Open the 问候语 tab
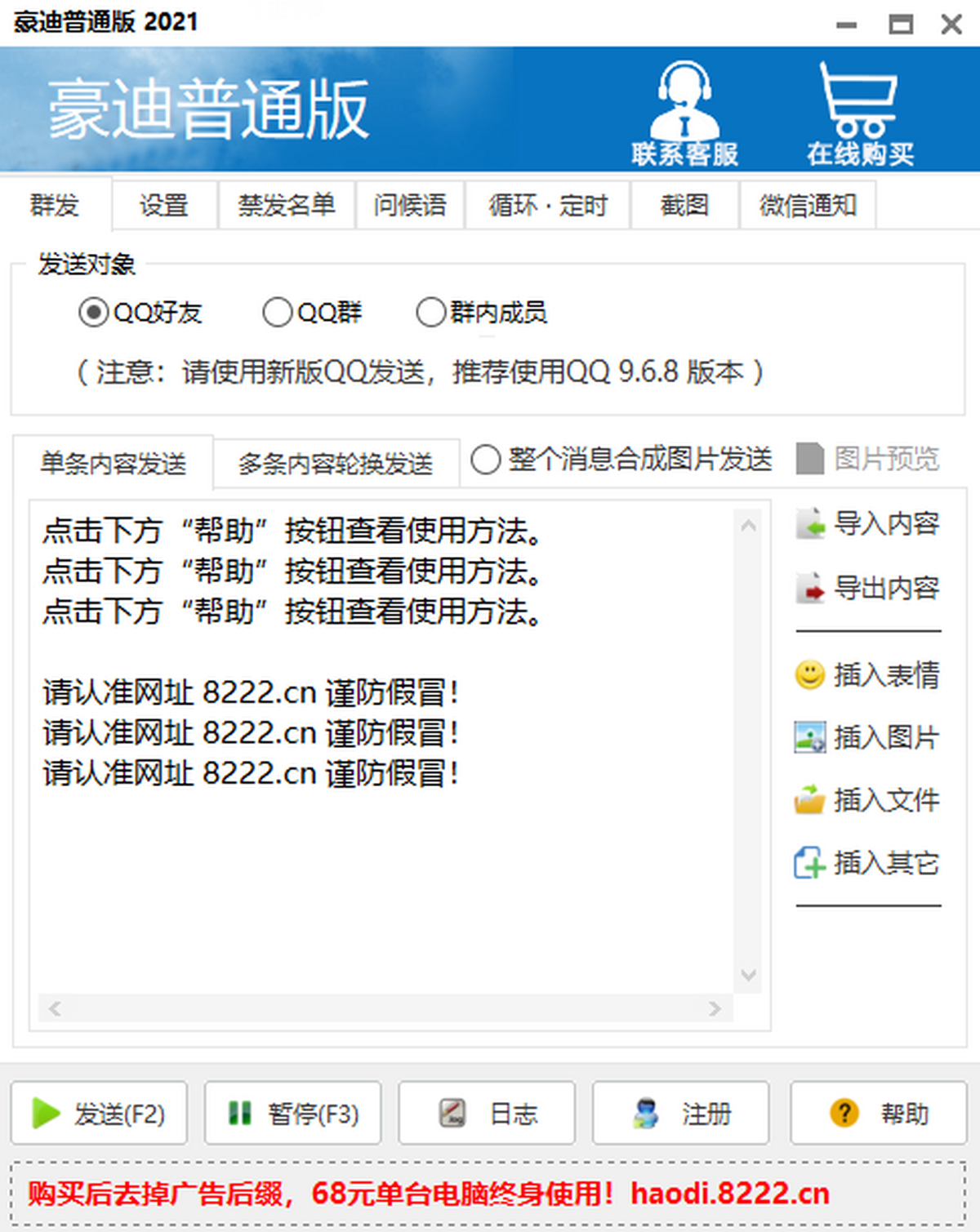980x1232 pixels. [410, 205]
